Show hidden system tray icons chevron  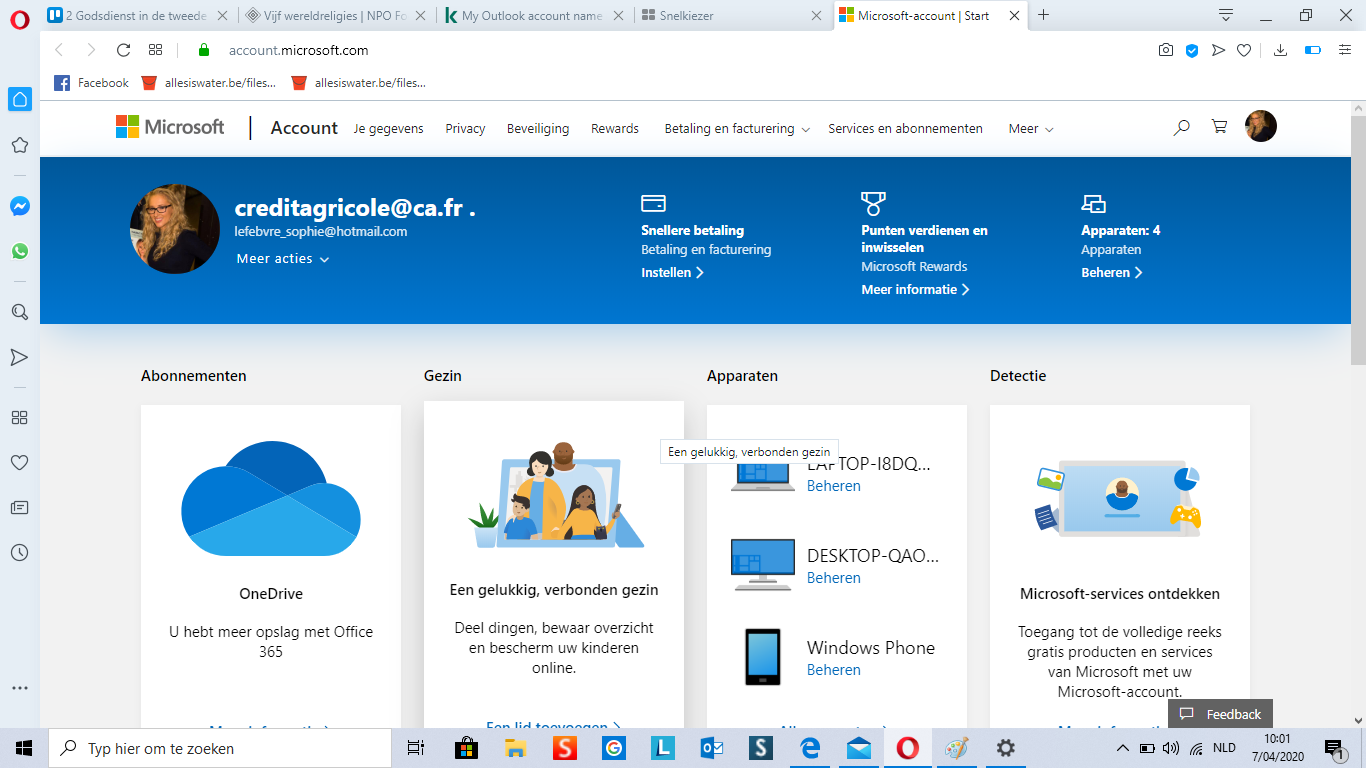click(1123, 748)
